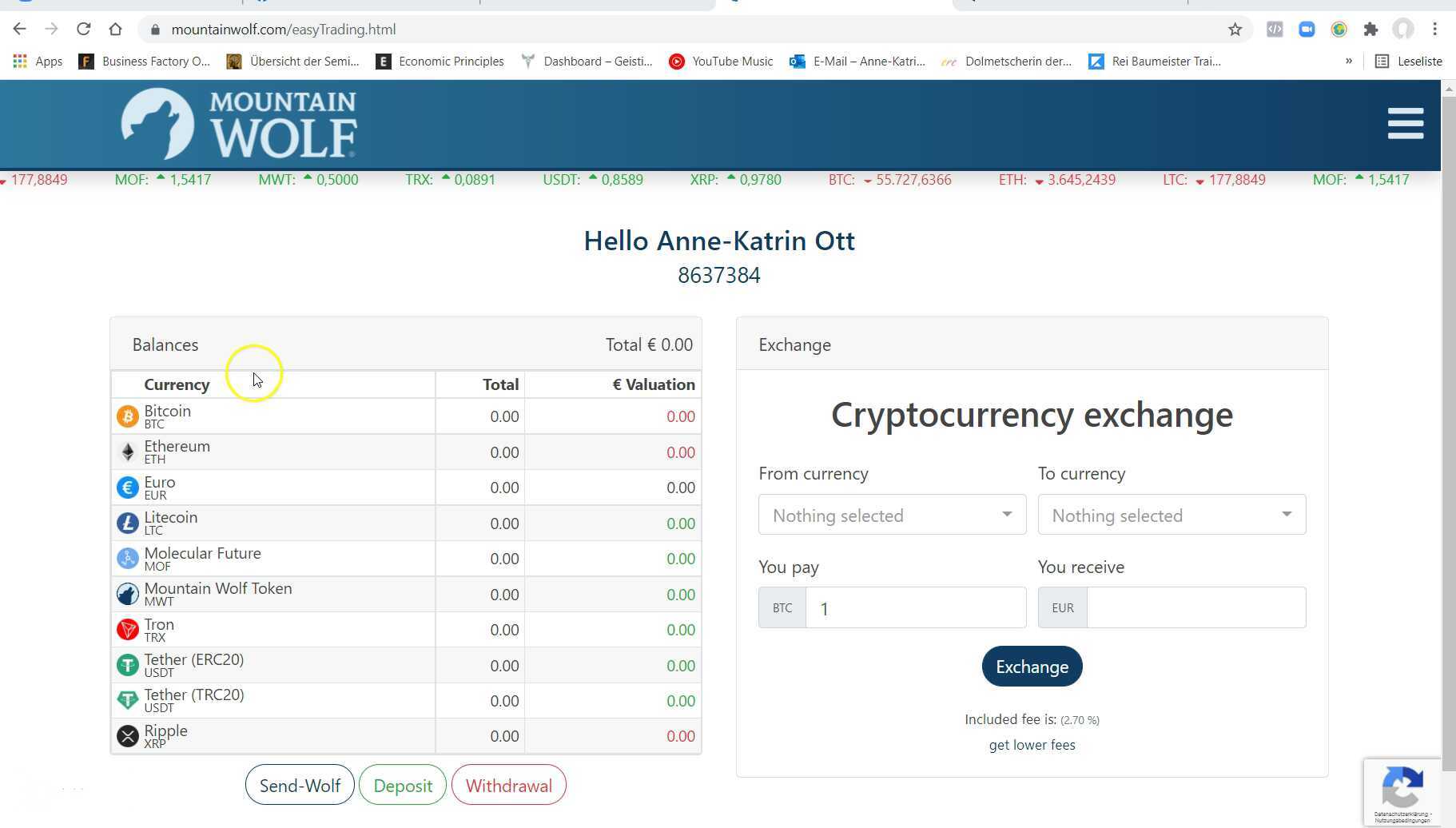Click the Bitcoin coin icon
The image size is (1456, 828).
(128, 416)
